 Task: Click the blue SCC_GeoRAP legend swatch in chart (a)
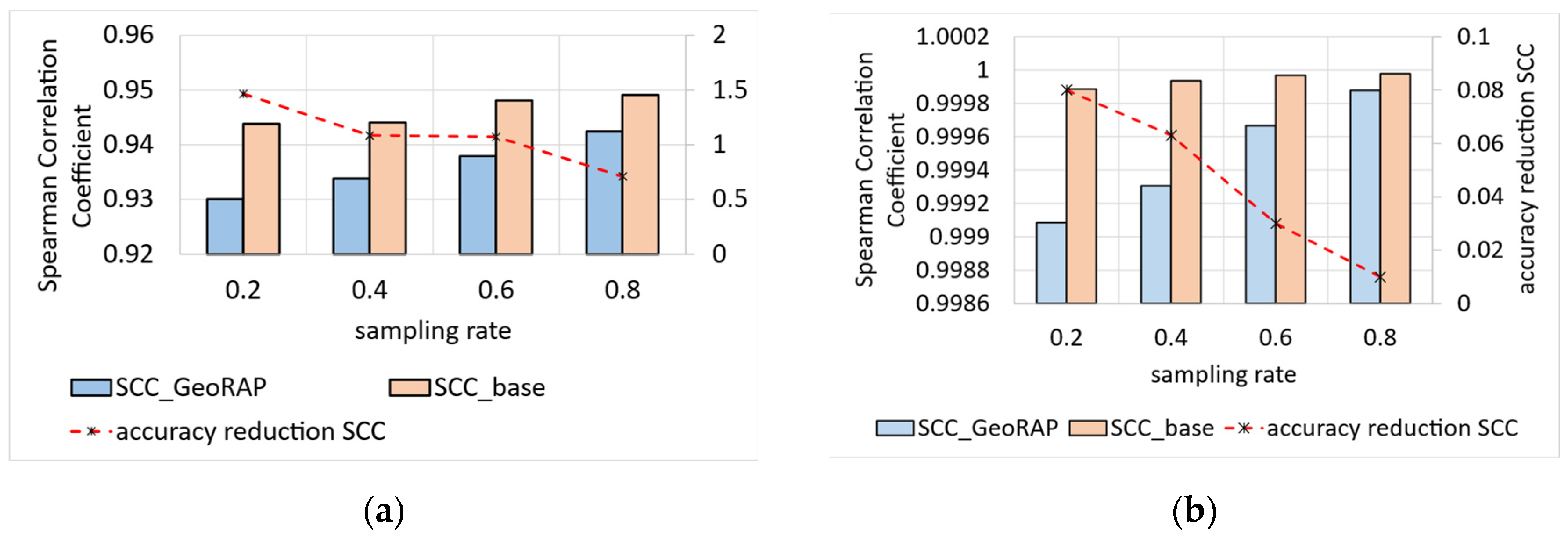pyautogui.click(x=91, y=388)
